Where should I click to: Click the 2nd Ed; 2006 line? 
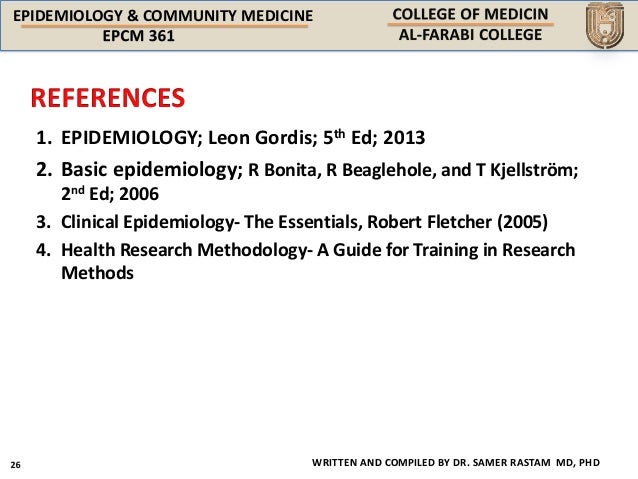pyautogui.click(x=110, y=193)
